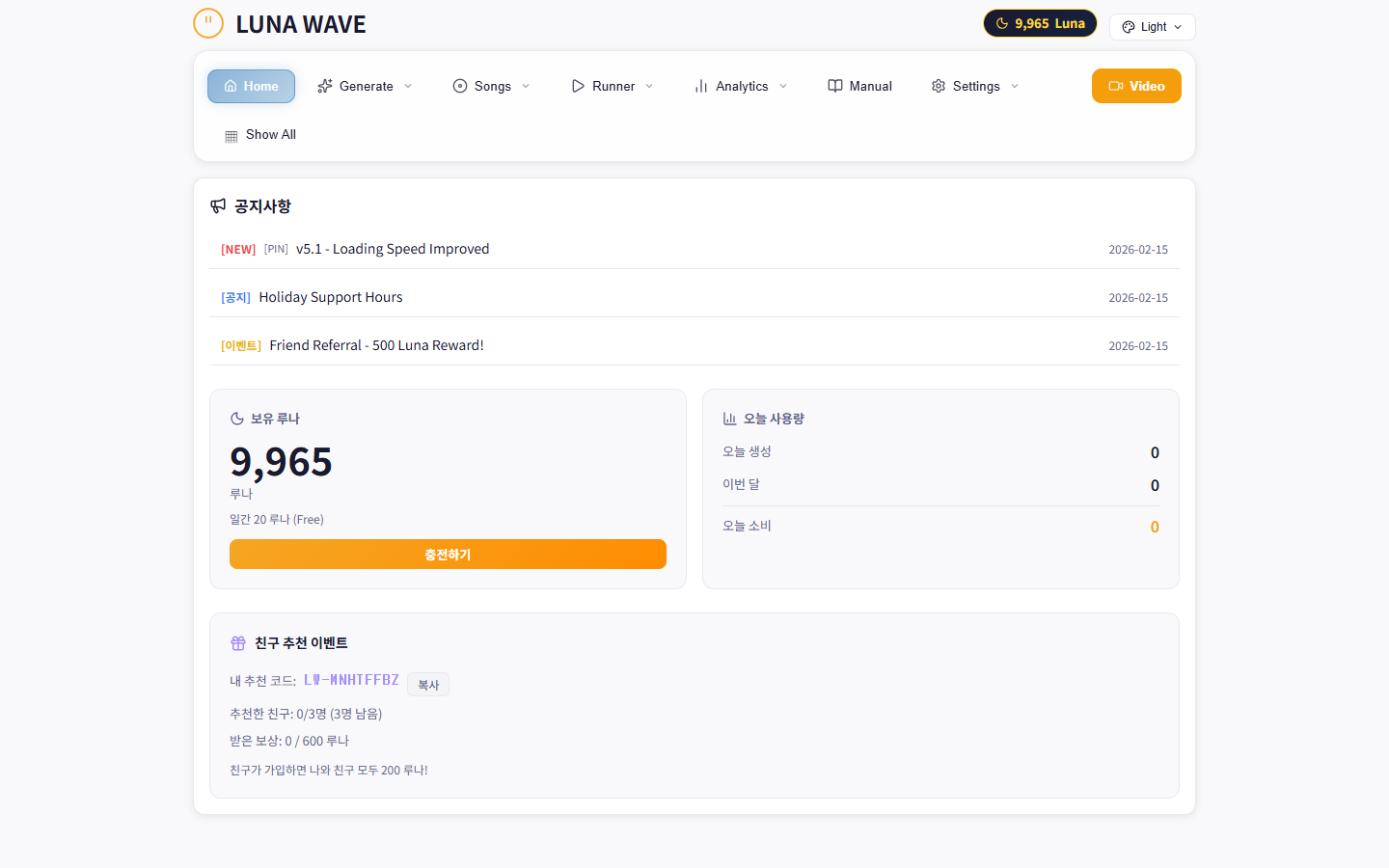Click the orange Video button
This screenshot has width=1389, height=868.
point(1136,86)
